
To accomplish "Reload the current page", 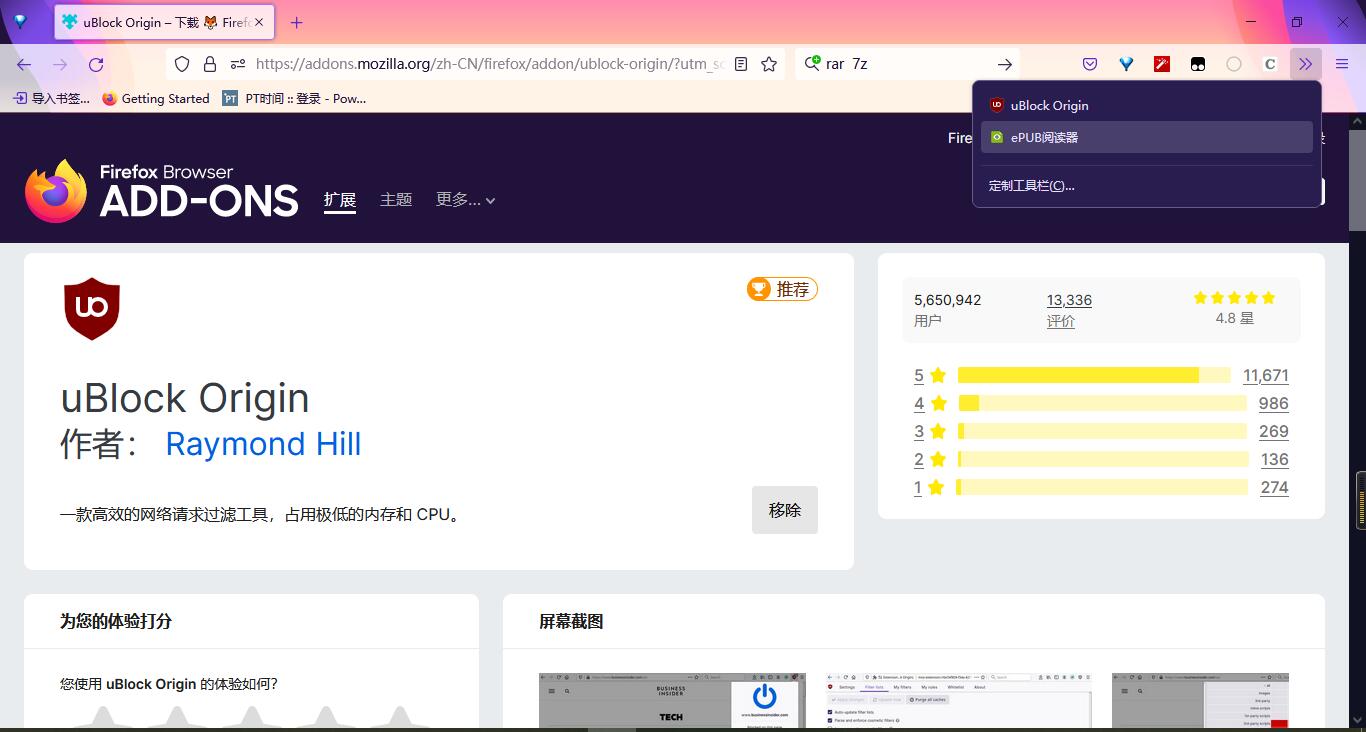I will pyautogui.click(x=96, y=64).
